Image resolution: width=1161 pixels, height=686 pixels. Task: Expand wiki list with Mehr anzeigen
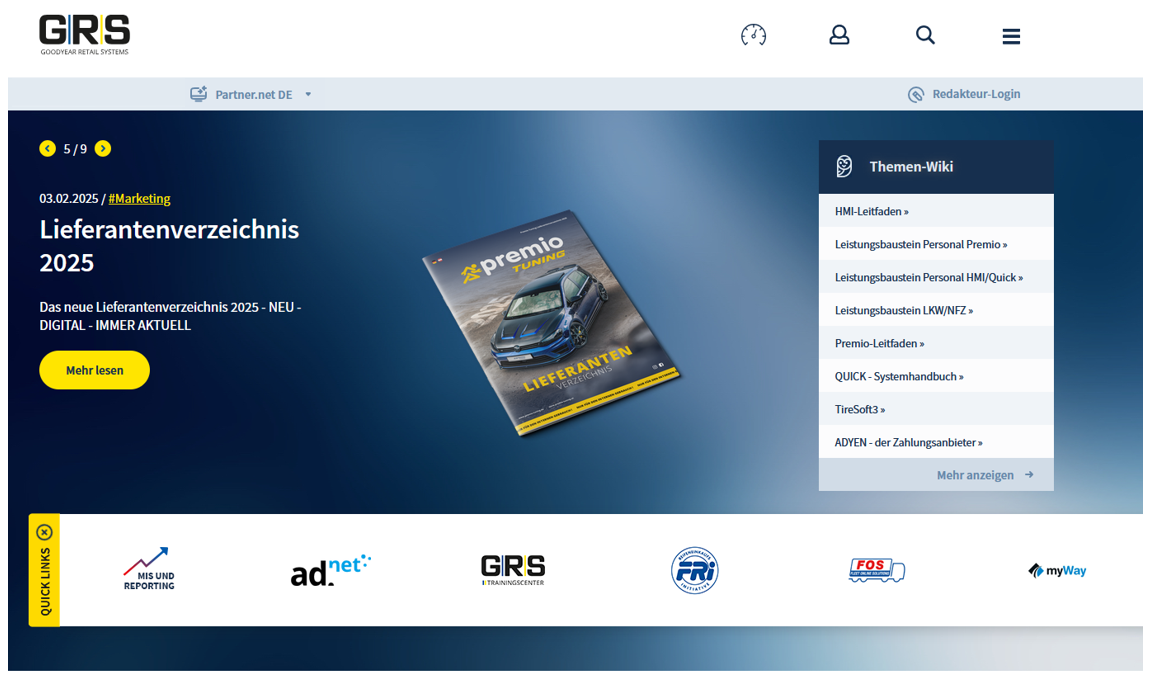coord(984,475)
